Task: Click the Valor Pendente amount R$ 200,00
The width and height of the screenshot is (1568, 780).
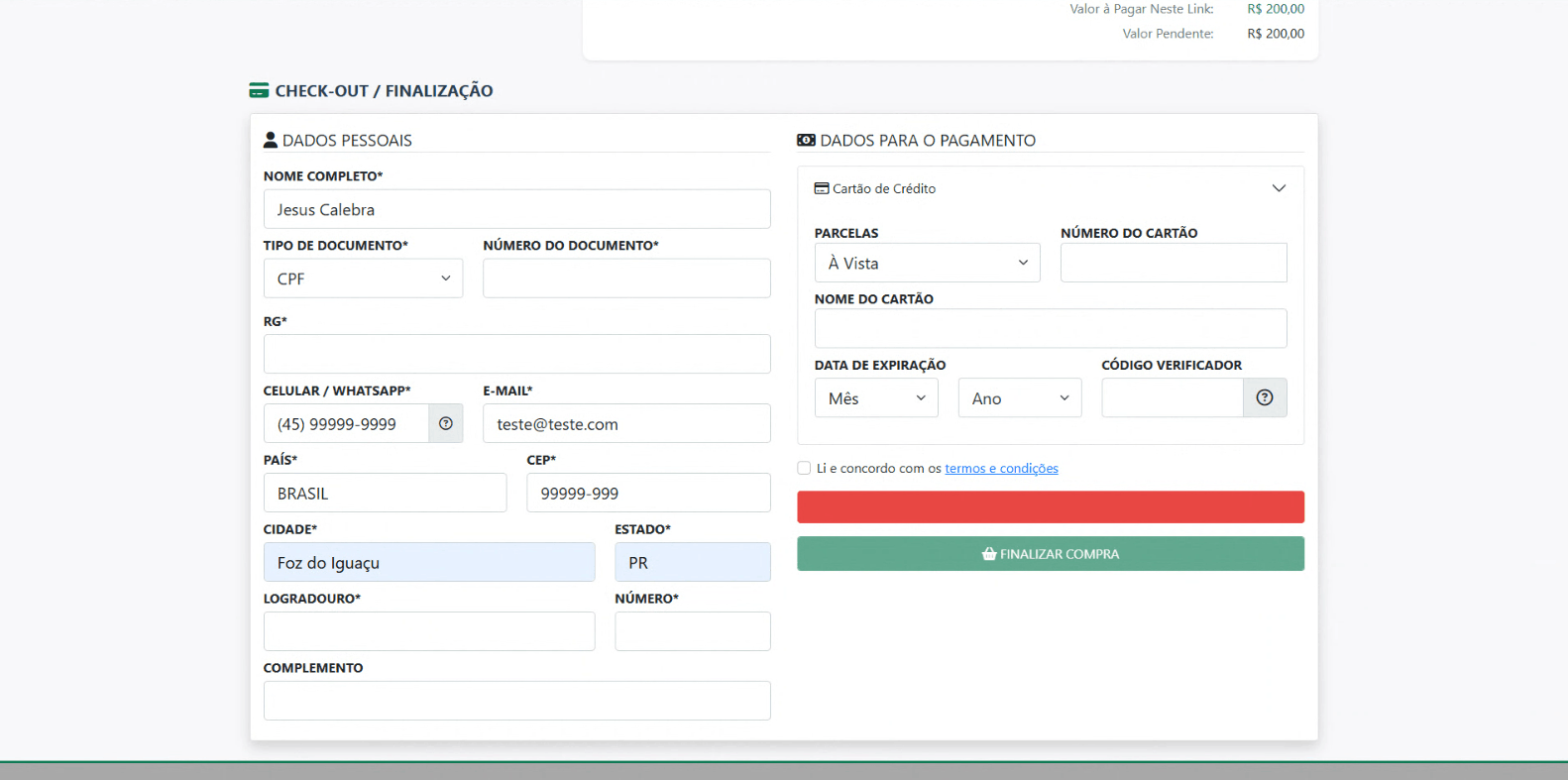Action: 1276,34
